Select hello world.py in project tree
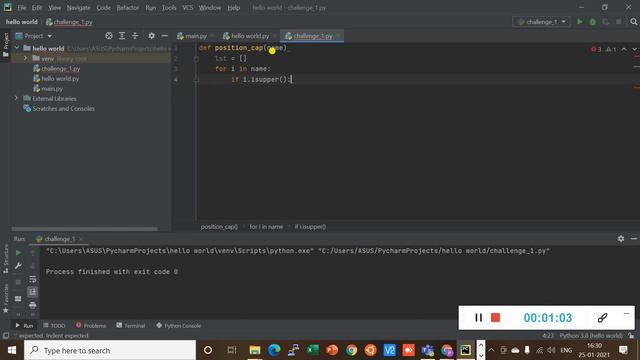 (60, 78)
